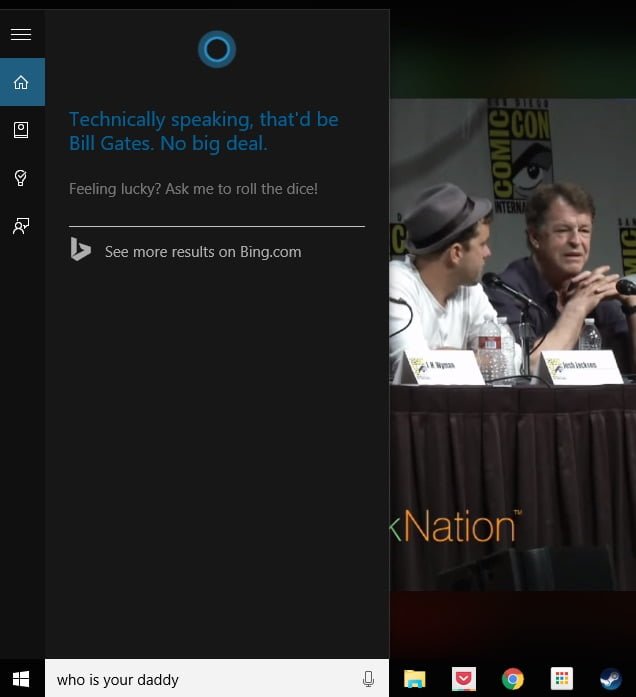Open the Pocket app on taskbar

pos(463,680)
